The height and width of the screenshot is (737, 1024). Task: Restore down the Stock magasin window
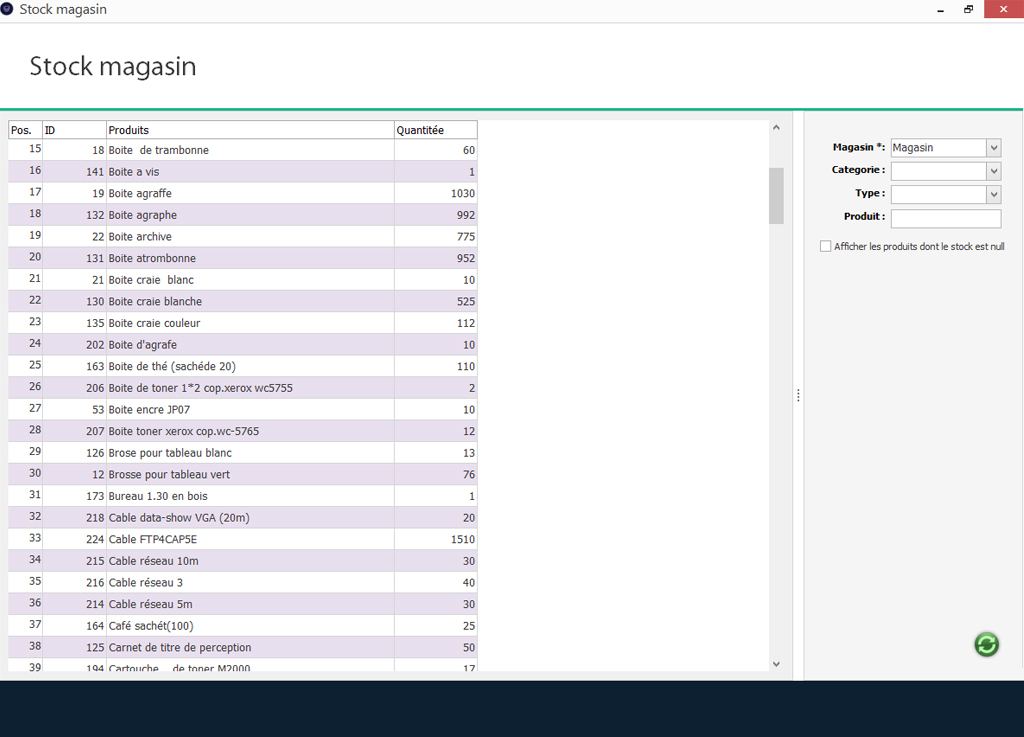point(968,9)
